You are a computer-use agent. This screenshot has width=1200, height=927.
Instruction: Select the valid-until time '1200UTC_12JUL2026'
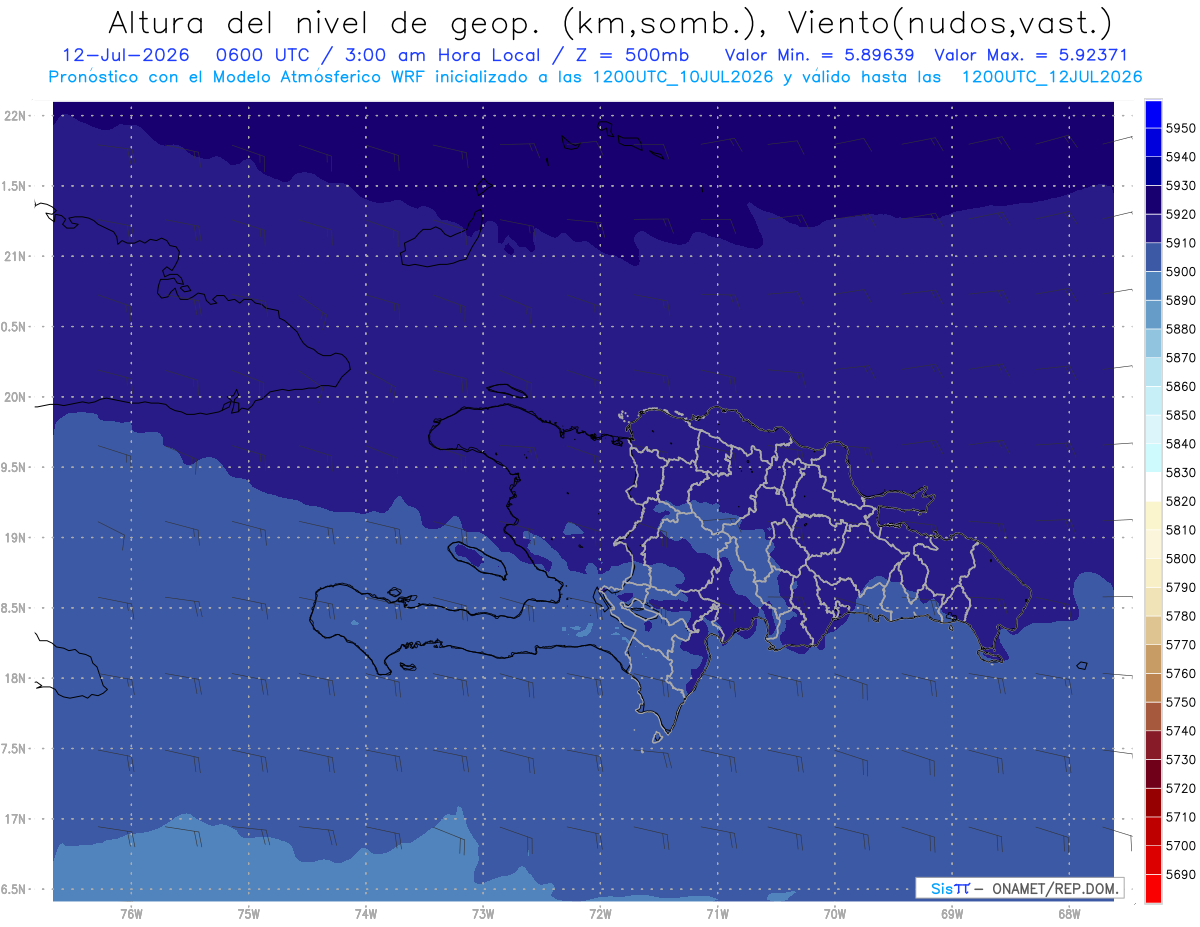[1051, 77]
